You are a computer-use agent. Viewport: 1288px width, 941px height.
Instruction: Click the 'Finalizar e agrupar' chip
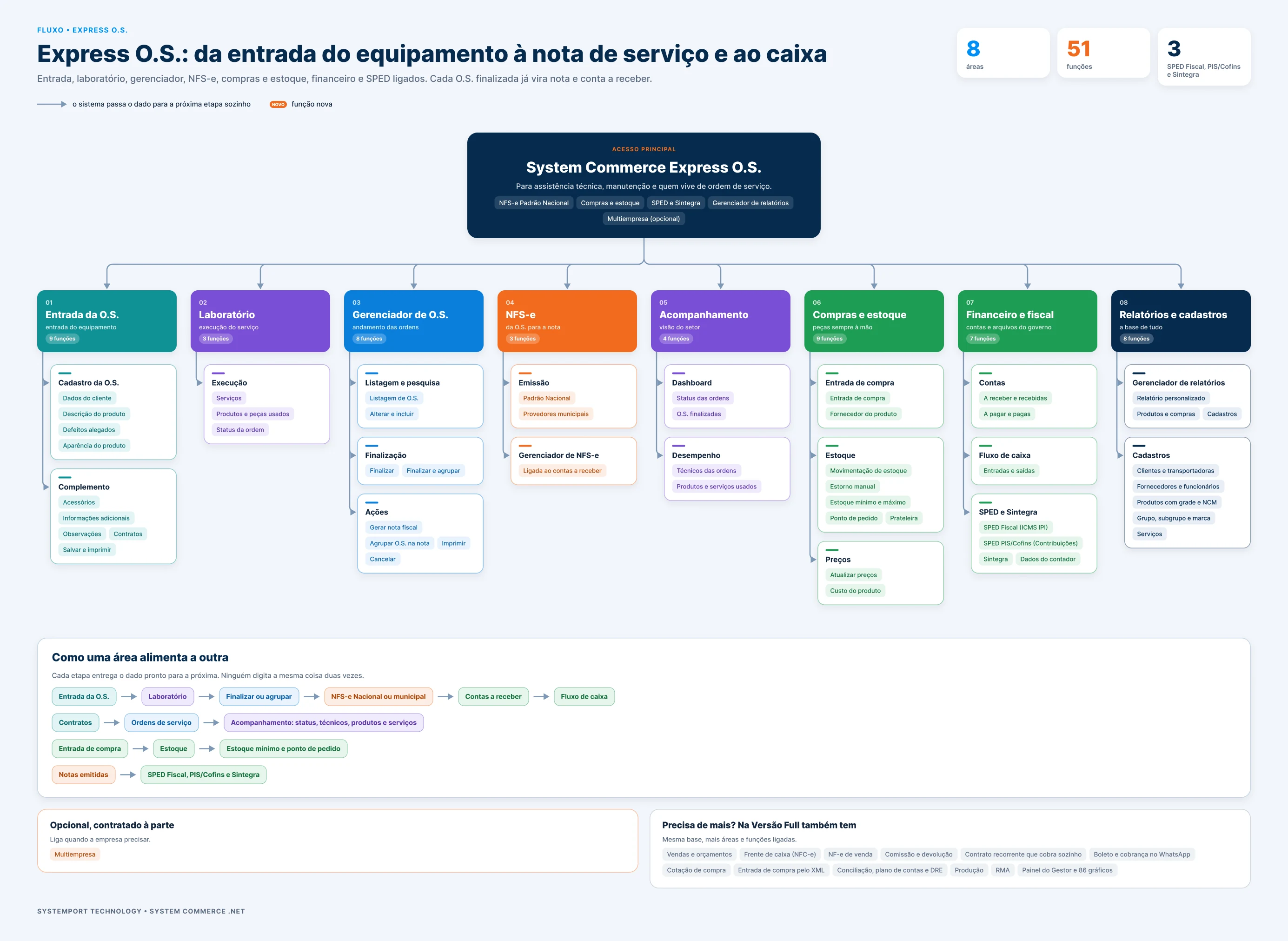click(433, 471)
